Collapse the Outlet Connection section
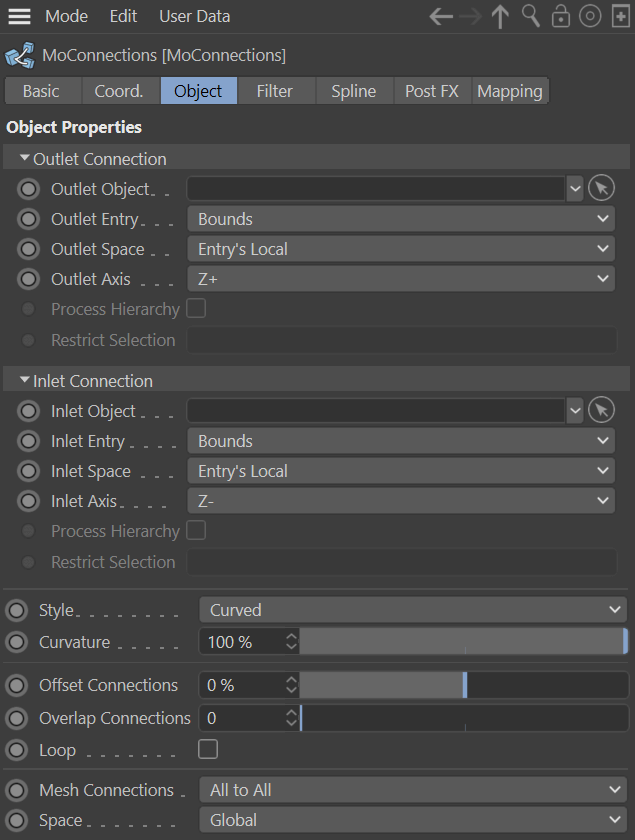This screenshot has height=840, width=635. point(25,159)
